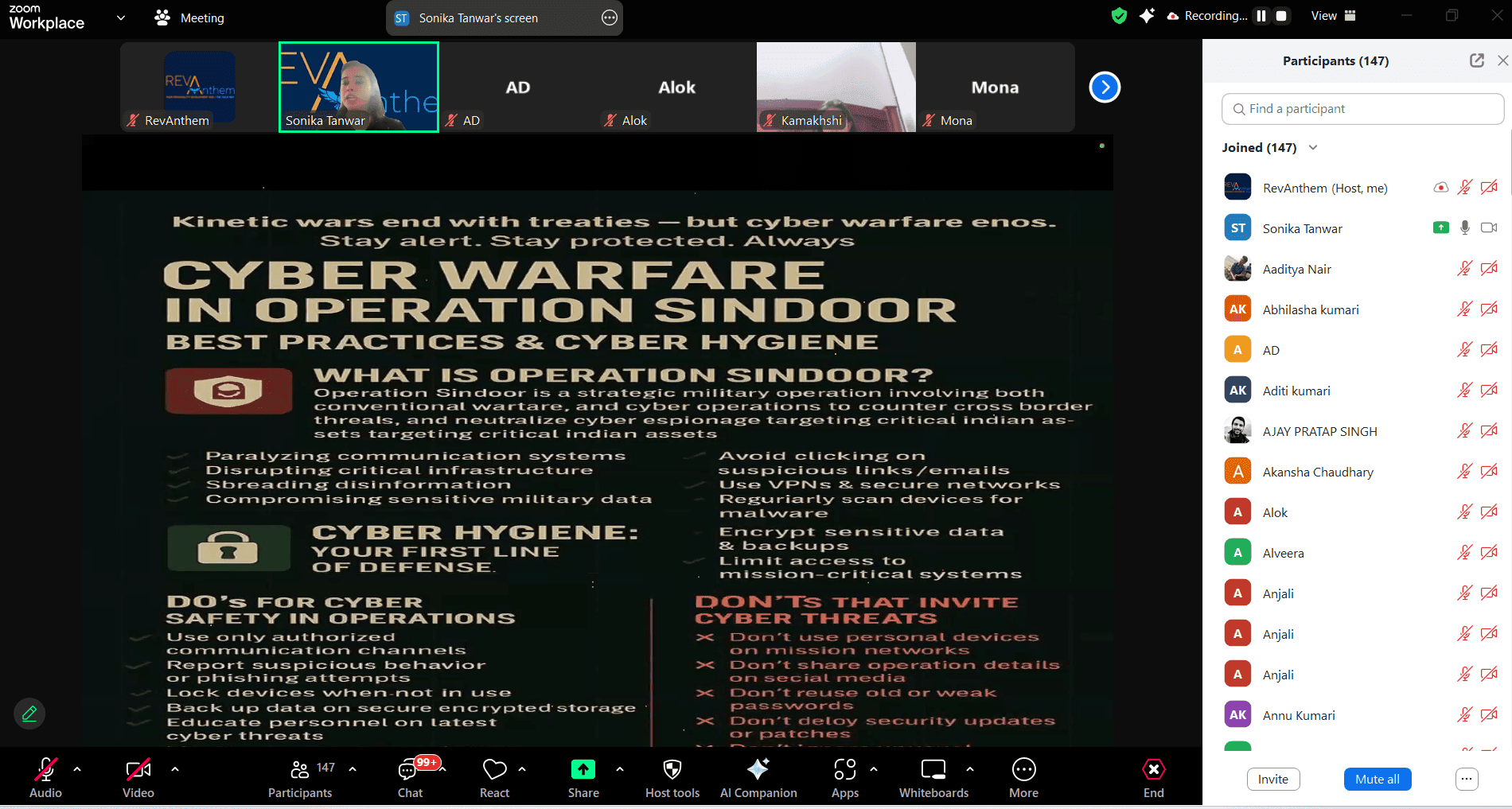Click RevAnthem recording indicator icon
1512x809 pixels.
(1441, 188)
